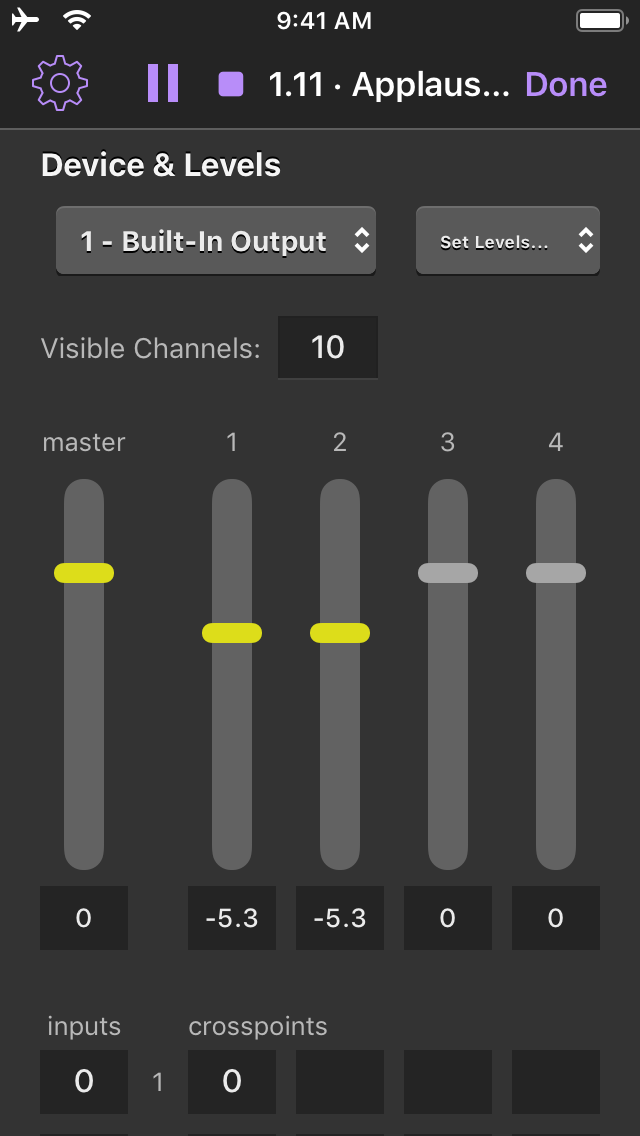This screenshot has height=1136, width=640.
Task: Tap Done to close the editor
Action: 566,85
